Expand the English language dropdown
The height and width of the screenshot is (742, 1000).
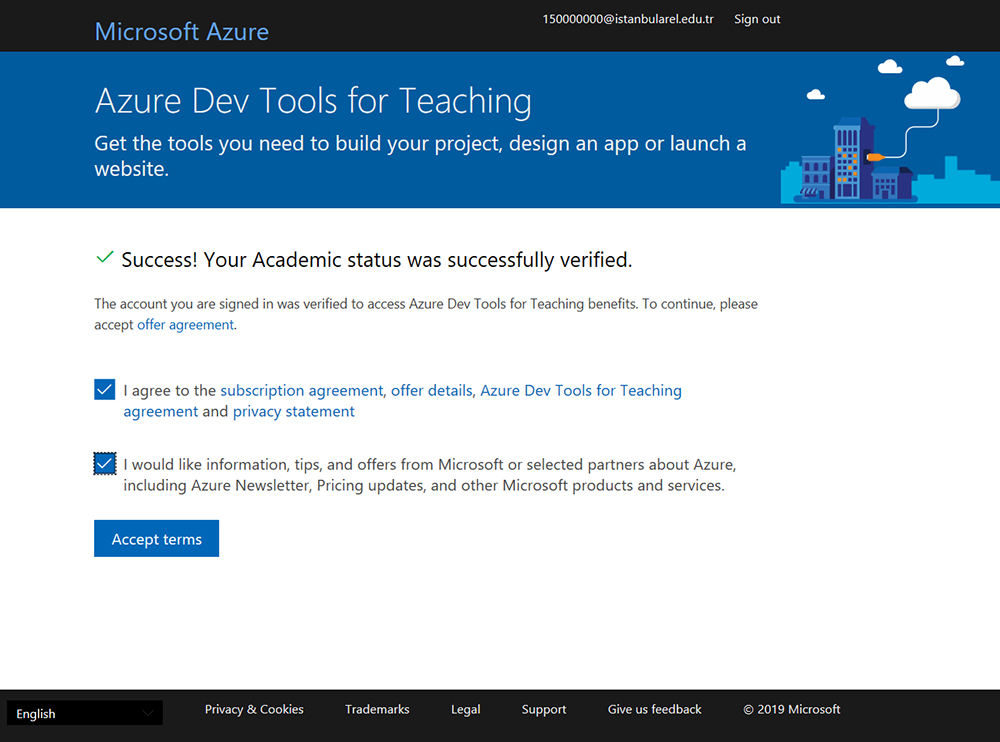(85, 713)
